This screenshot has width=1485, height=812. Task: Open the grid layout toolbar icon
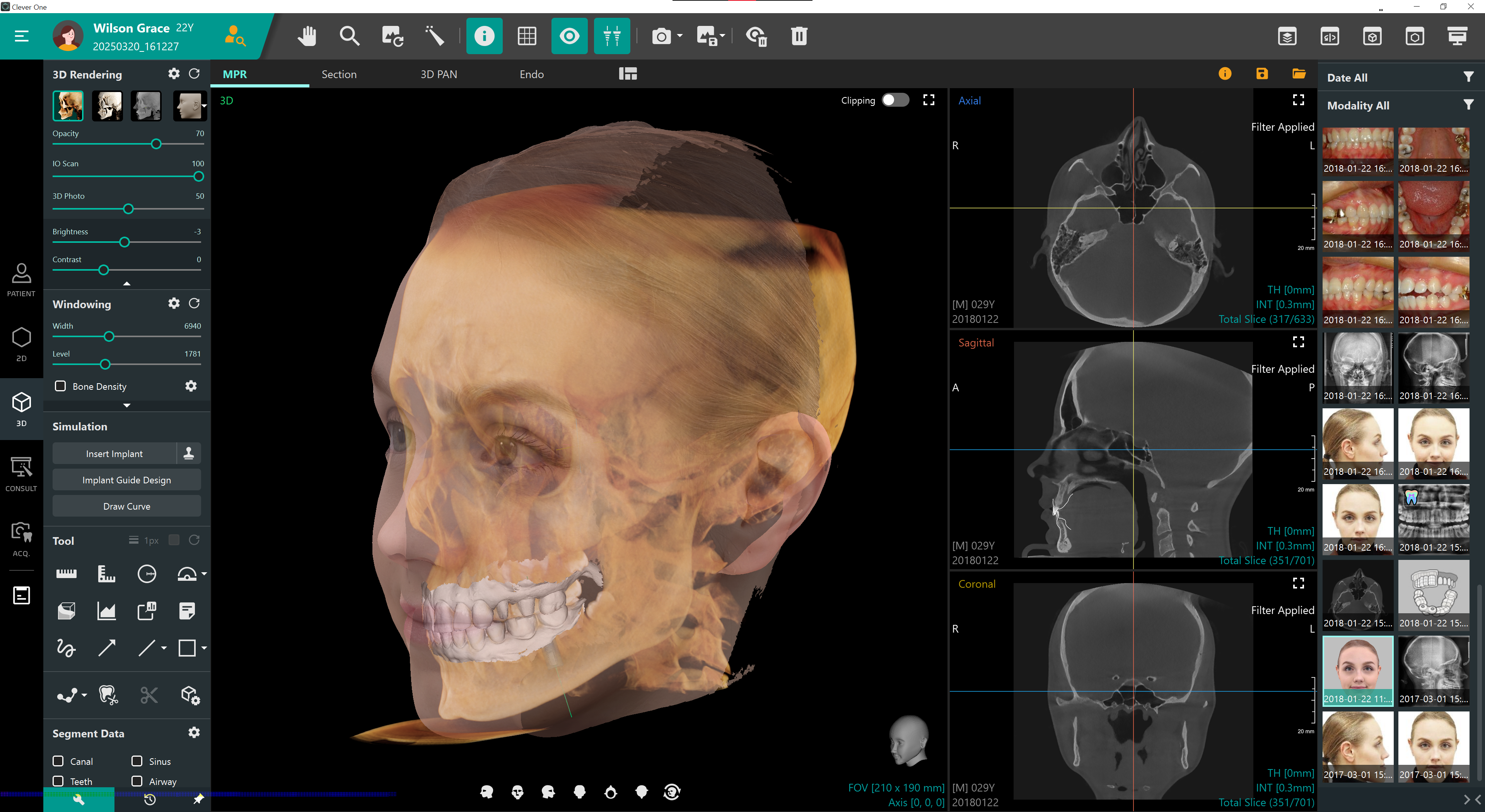(526, 36)
